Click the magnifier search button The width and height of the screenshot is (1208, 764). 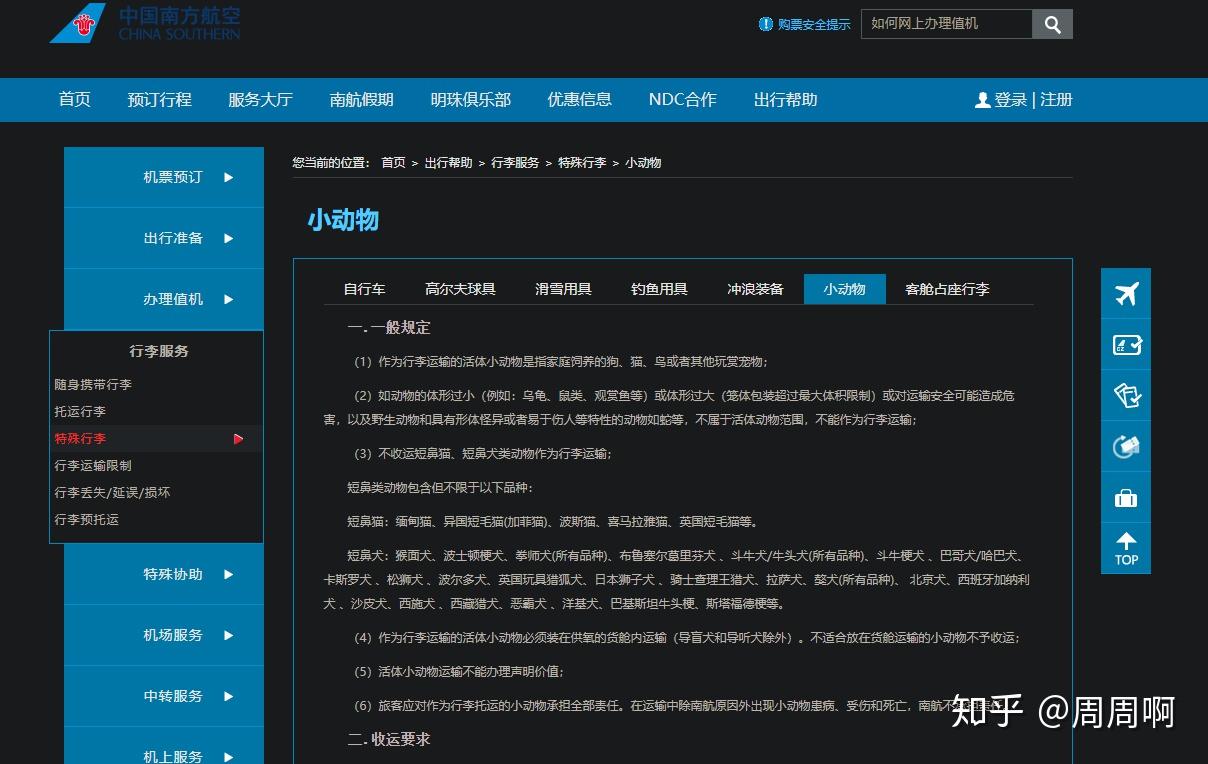(x=1052, y=24)
